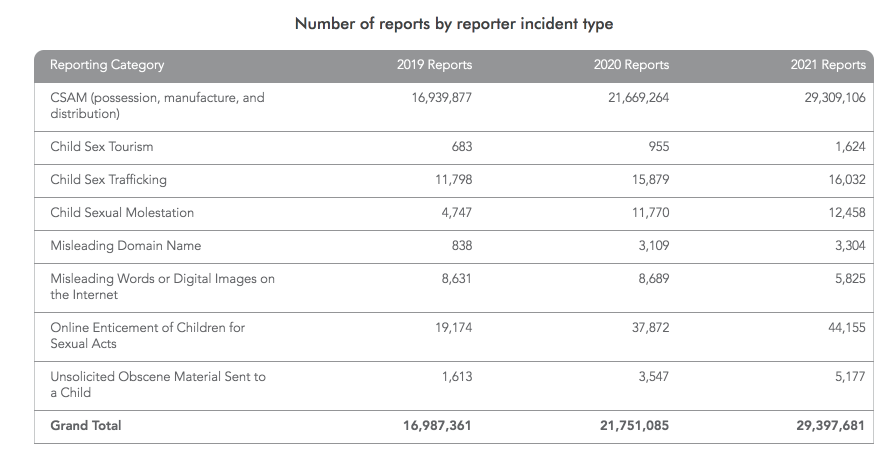This screenshot has height=459, width=896.
Task: Select the 'Reporting Category' column header
Action: (107, 65)
